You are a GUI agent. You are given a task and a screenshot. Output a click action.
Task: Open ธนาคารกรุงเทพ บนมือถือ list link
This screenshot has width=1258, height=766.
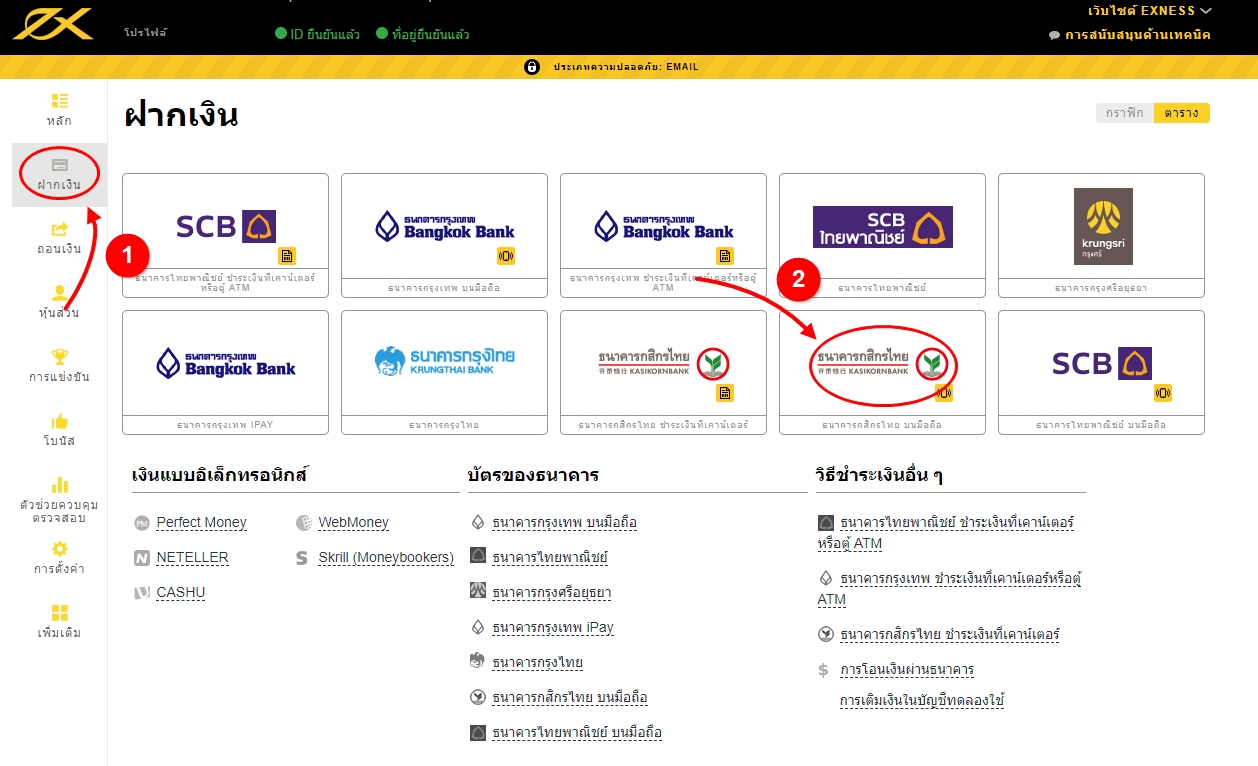coord(564,523)
